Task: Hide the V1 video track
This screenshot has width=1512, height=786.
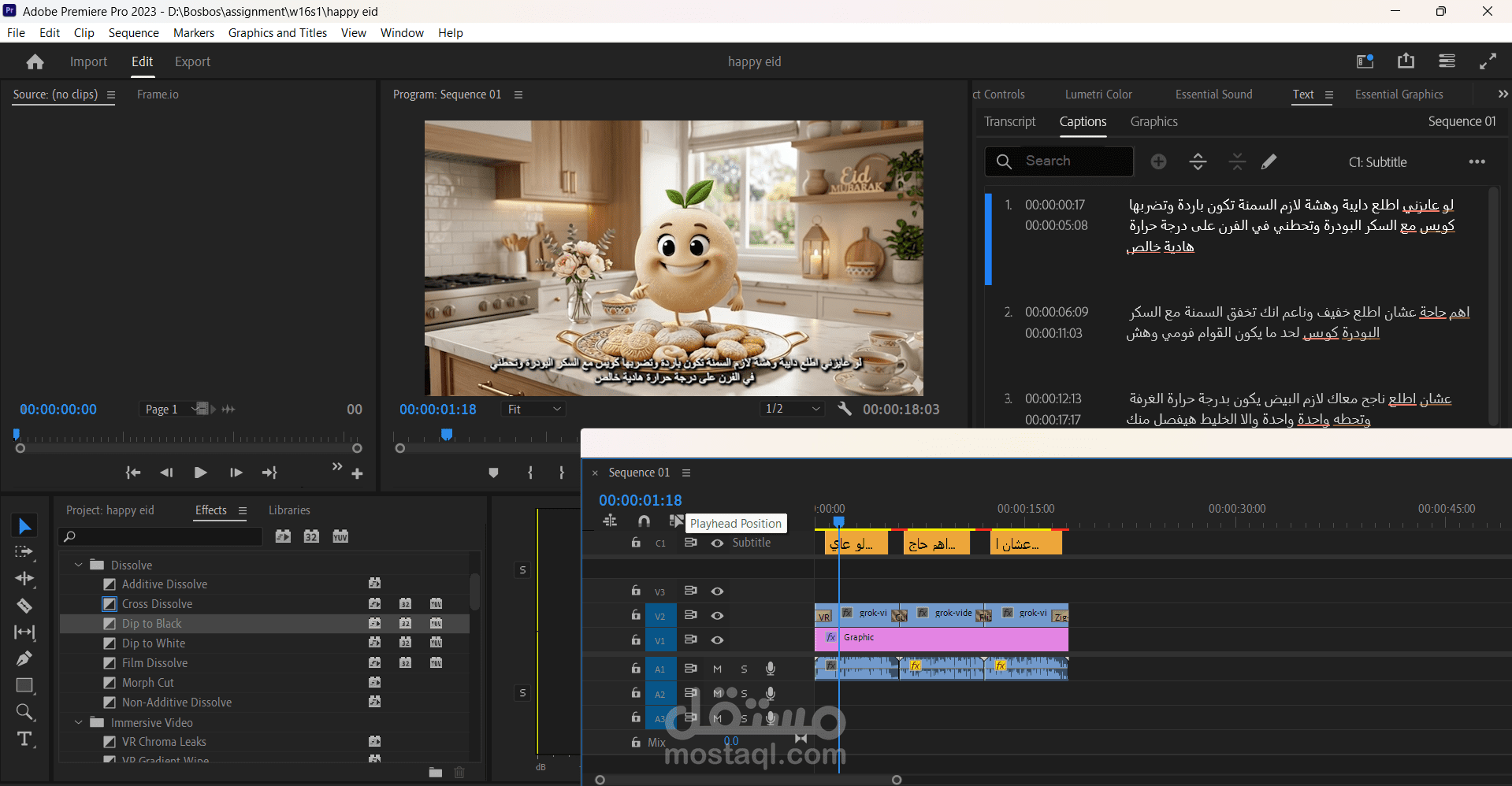Action: (x=717, y=640)
